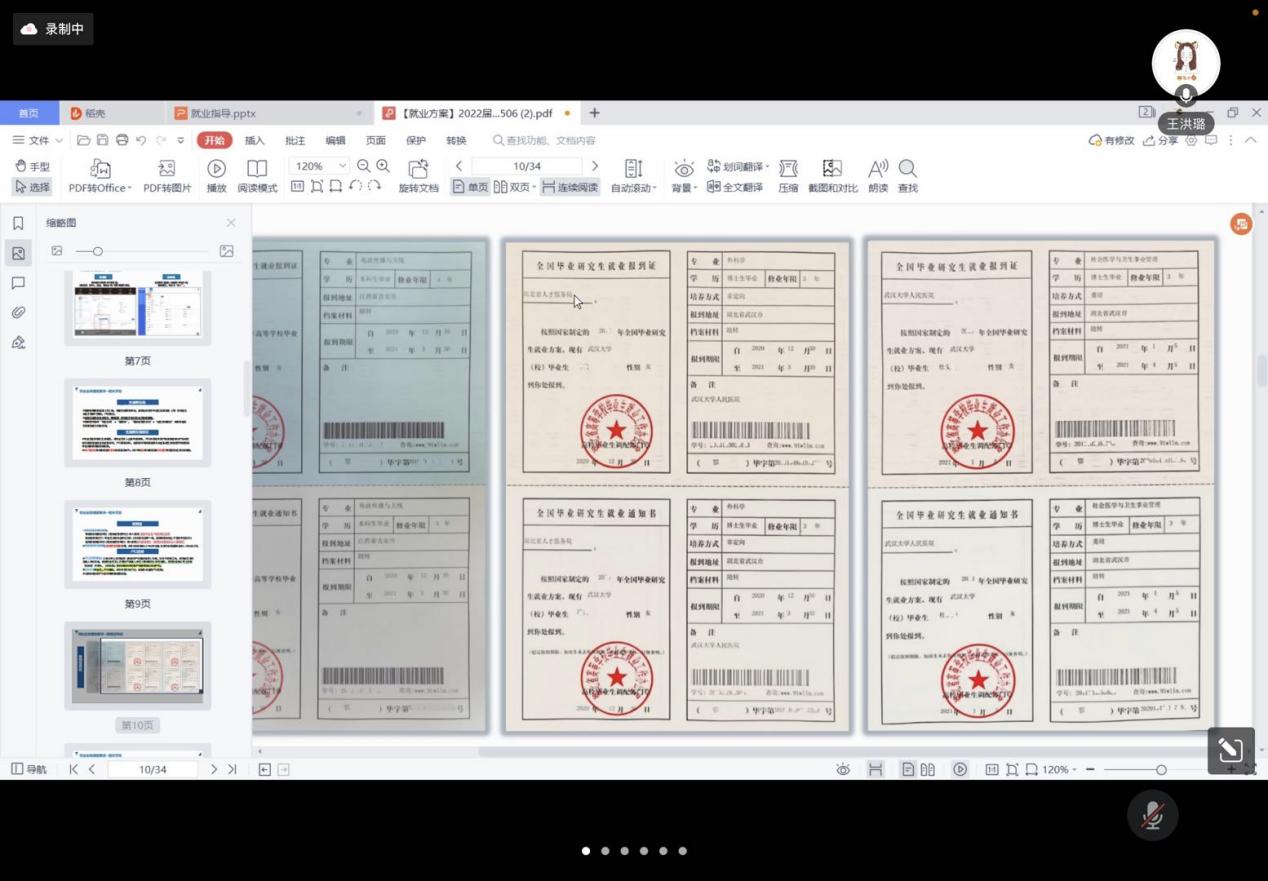1268x881 pixels.
Task: Expand quick access toolbar customize arrow
Action: click(181, 140)
